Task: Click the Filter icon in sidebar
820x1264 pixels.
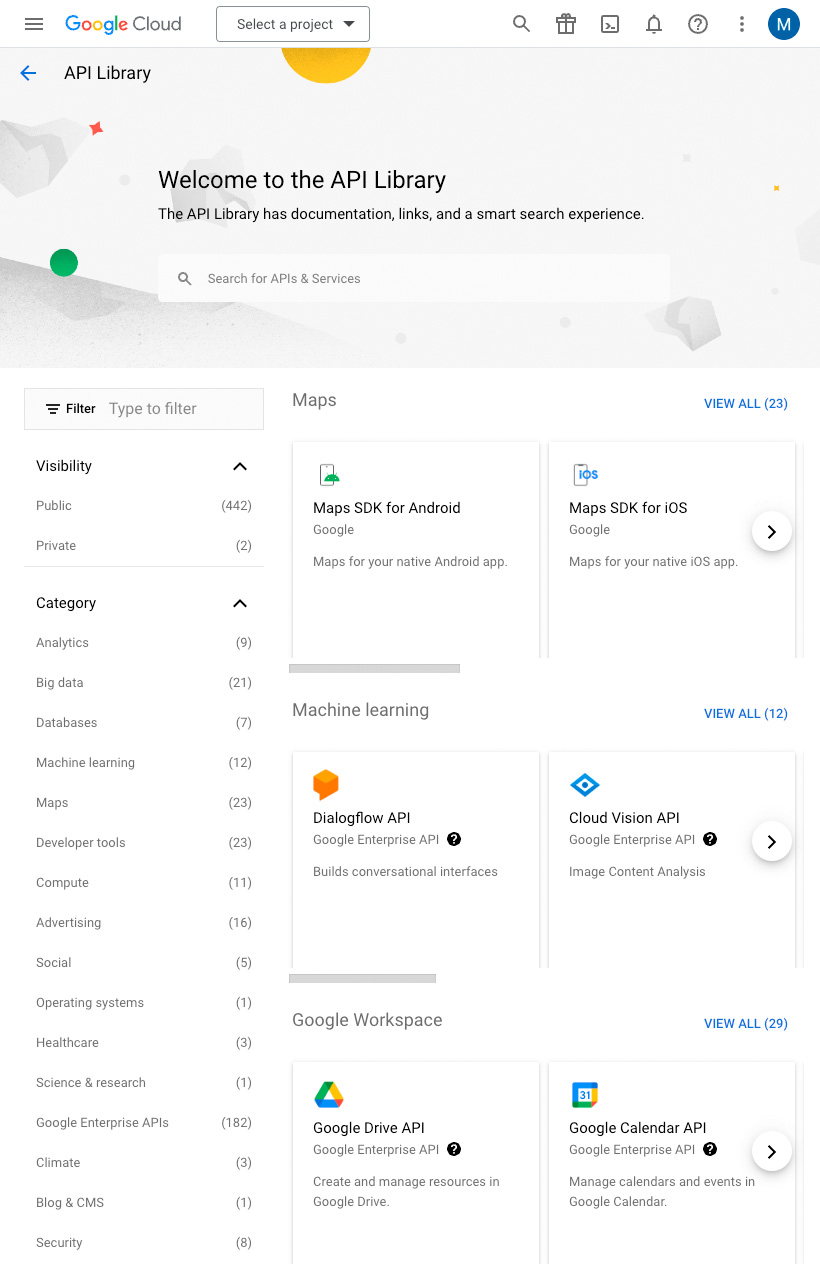Action: tap(53, 409)
